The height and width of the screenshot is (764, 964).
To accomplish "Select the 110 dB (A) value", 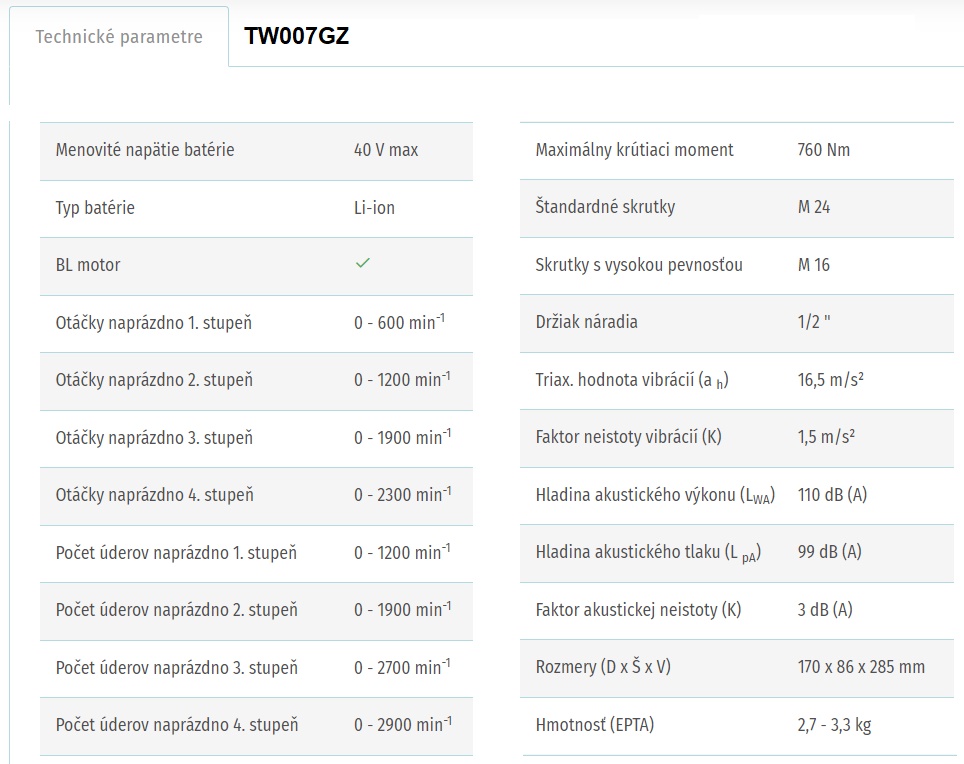I will click(x=832, y=495).
